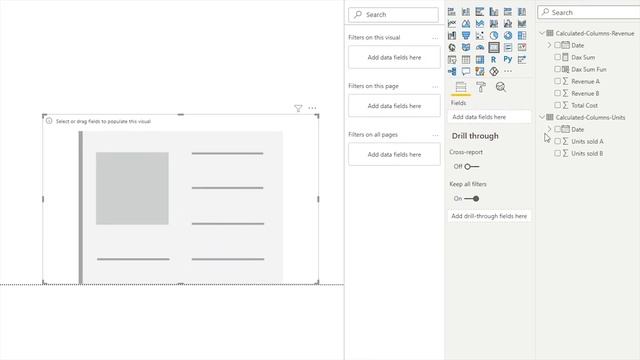Select the 100% stacked bar chart visual
Viewport: 640px width, 360px height.
(x=508, y=12)
